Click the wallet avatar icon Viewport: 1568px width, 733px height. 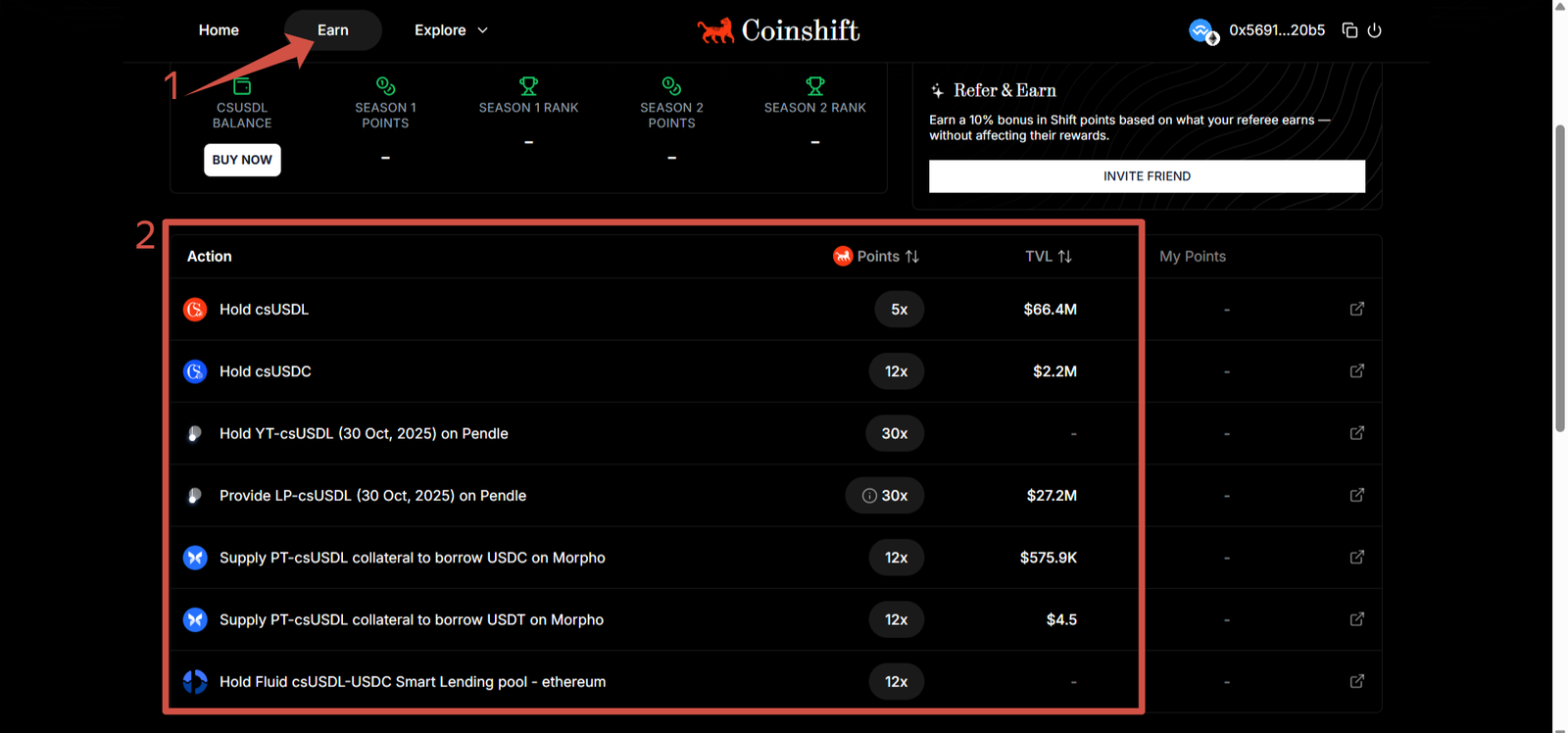tap(1202, 31)
